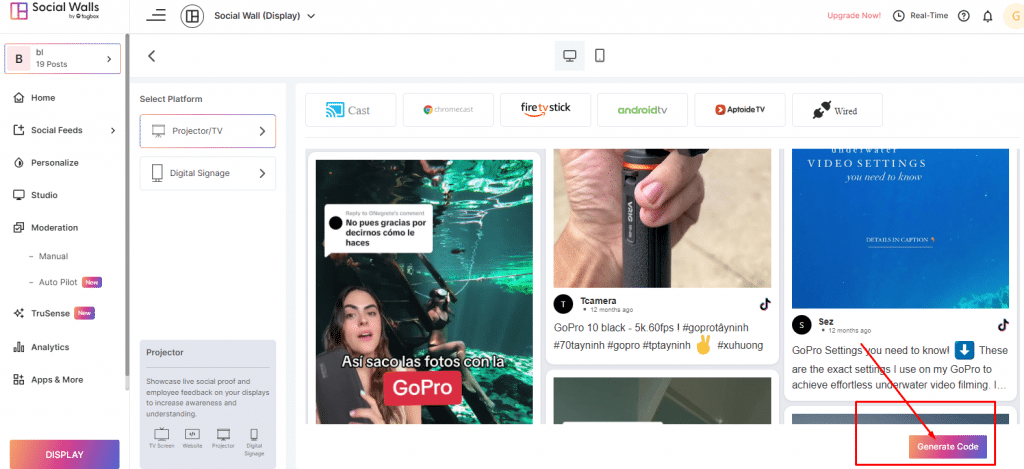This screenshot has width=1024, height=469.
Task: Choose the Cast option
Action: (351, 110)
